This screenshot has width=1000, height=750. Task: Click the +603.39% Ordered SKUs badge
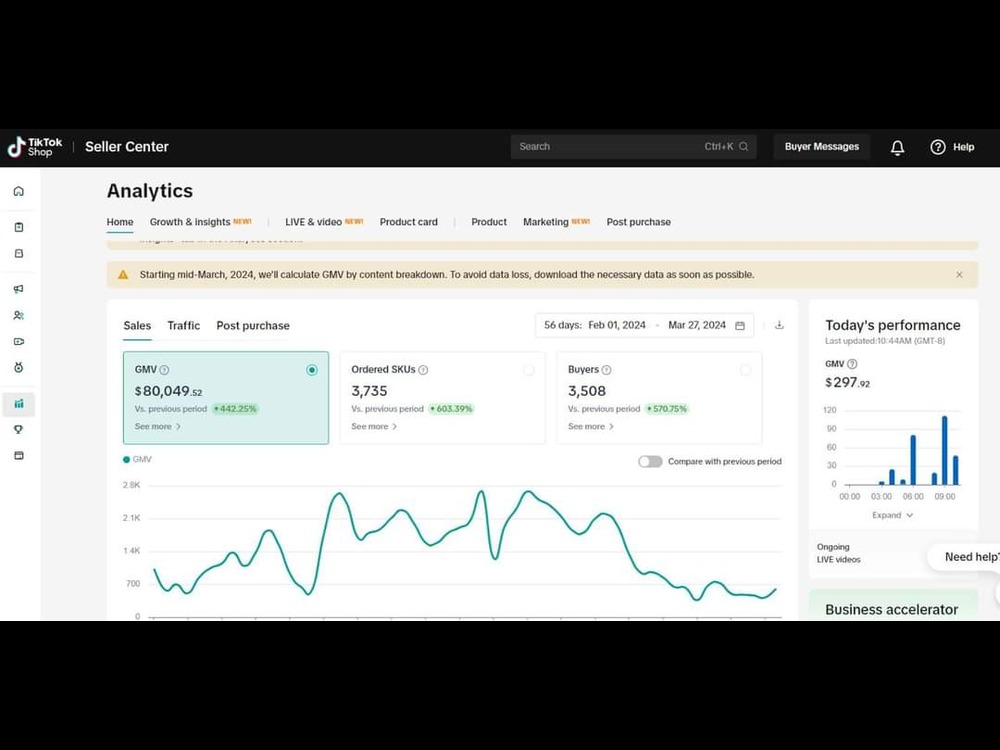click(451, 409)
